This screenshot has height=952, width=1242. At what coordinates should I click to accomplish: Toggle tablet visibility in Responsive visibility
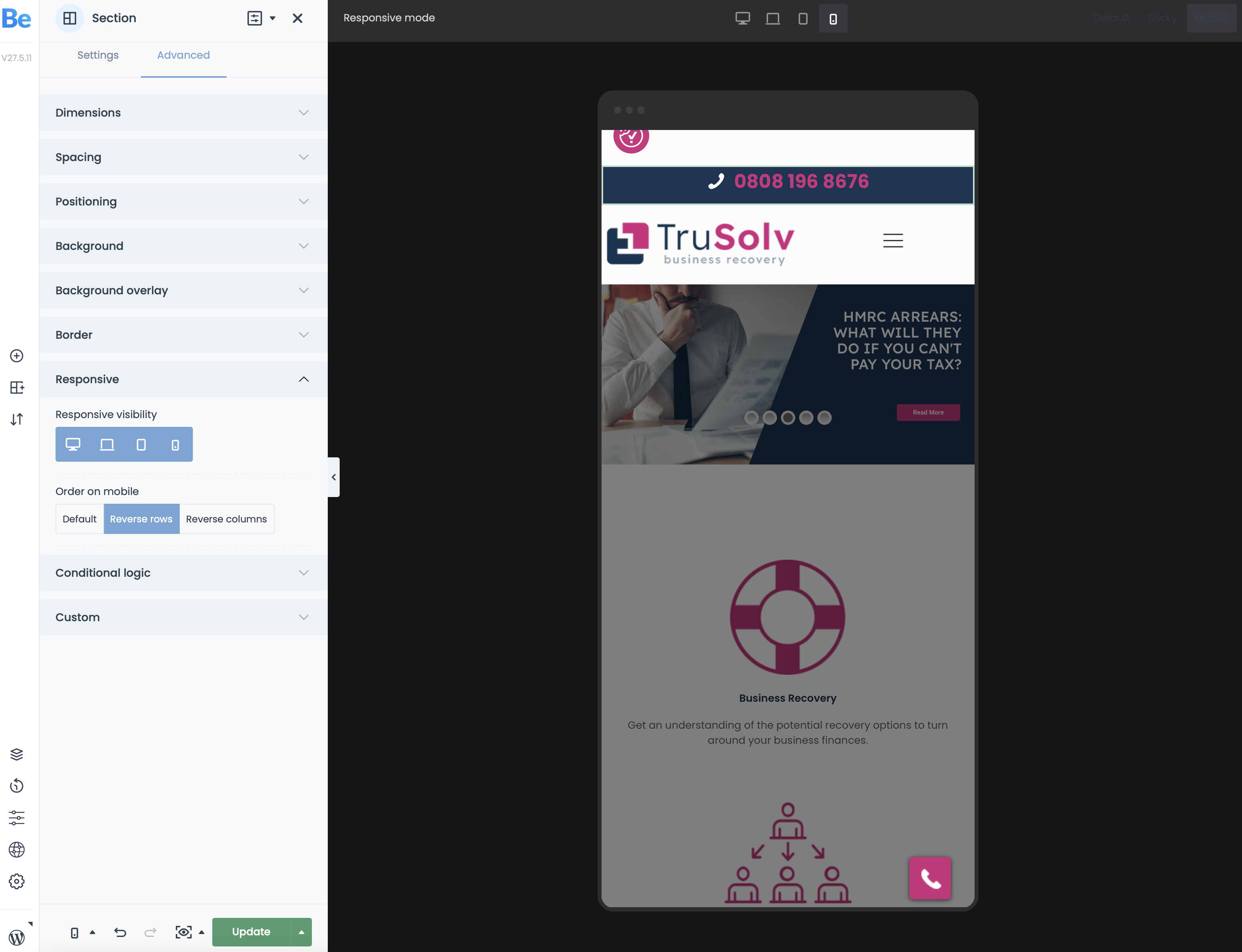[x=141, y=444]
